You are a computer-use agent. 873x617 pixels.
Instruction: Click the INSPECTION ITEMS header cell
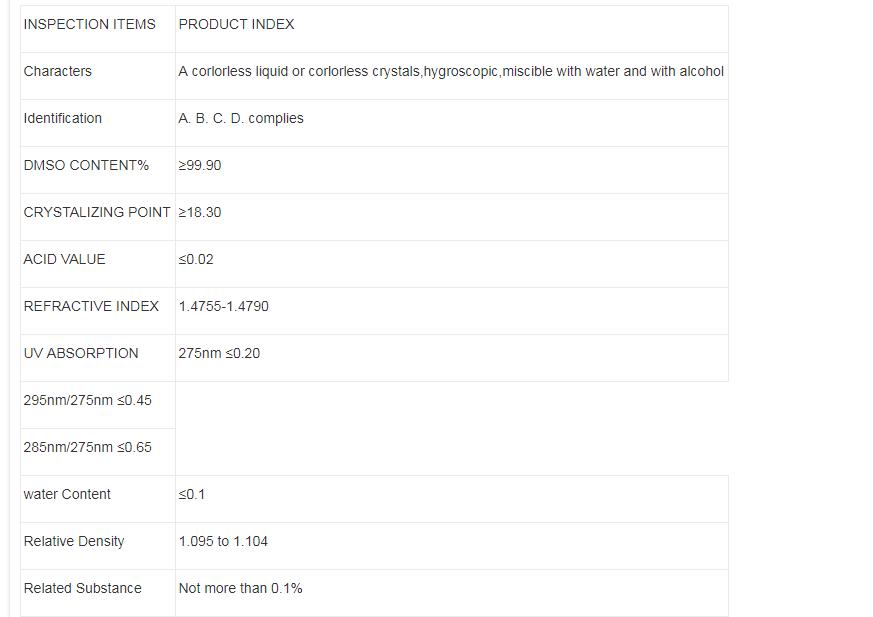pos(89,24)
